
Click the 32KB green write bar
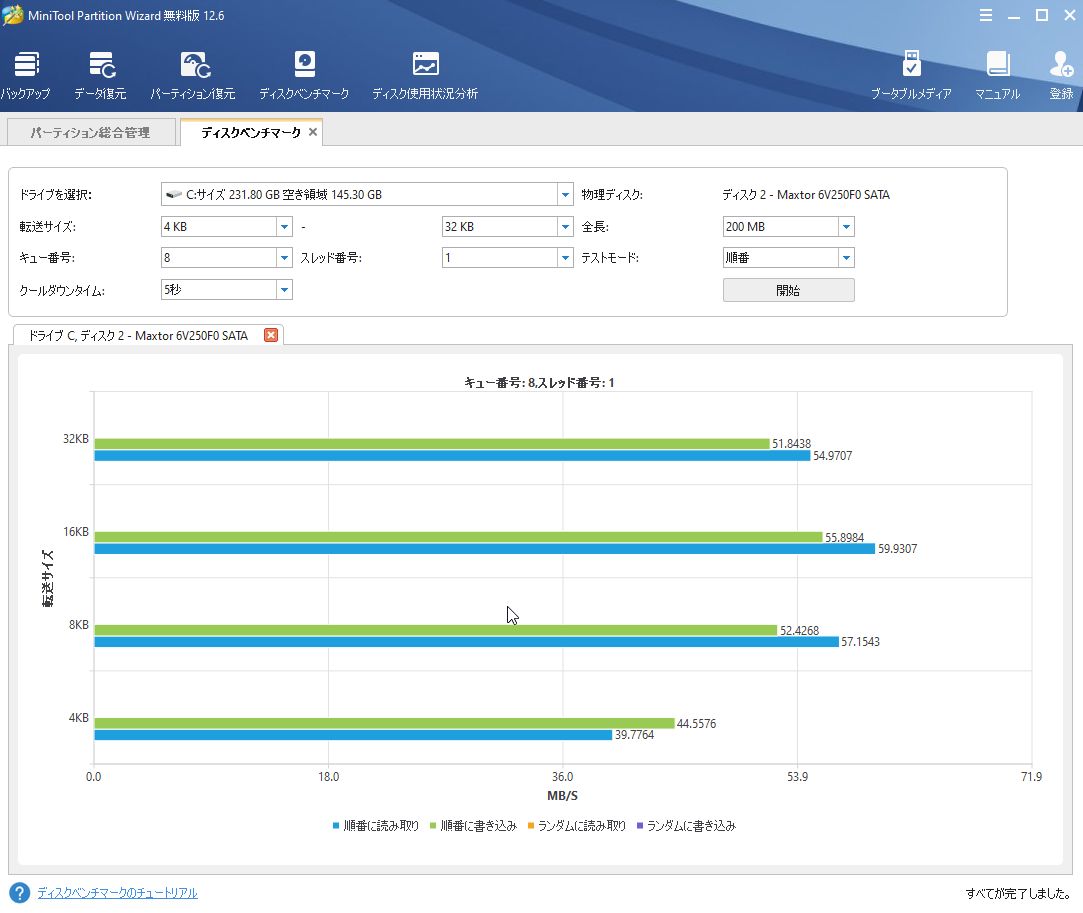coord(432,443)
